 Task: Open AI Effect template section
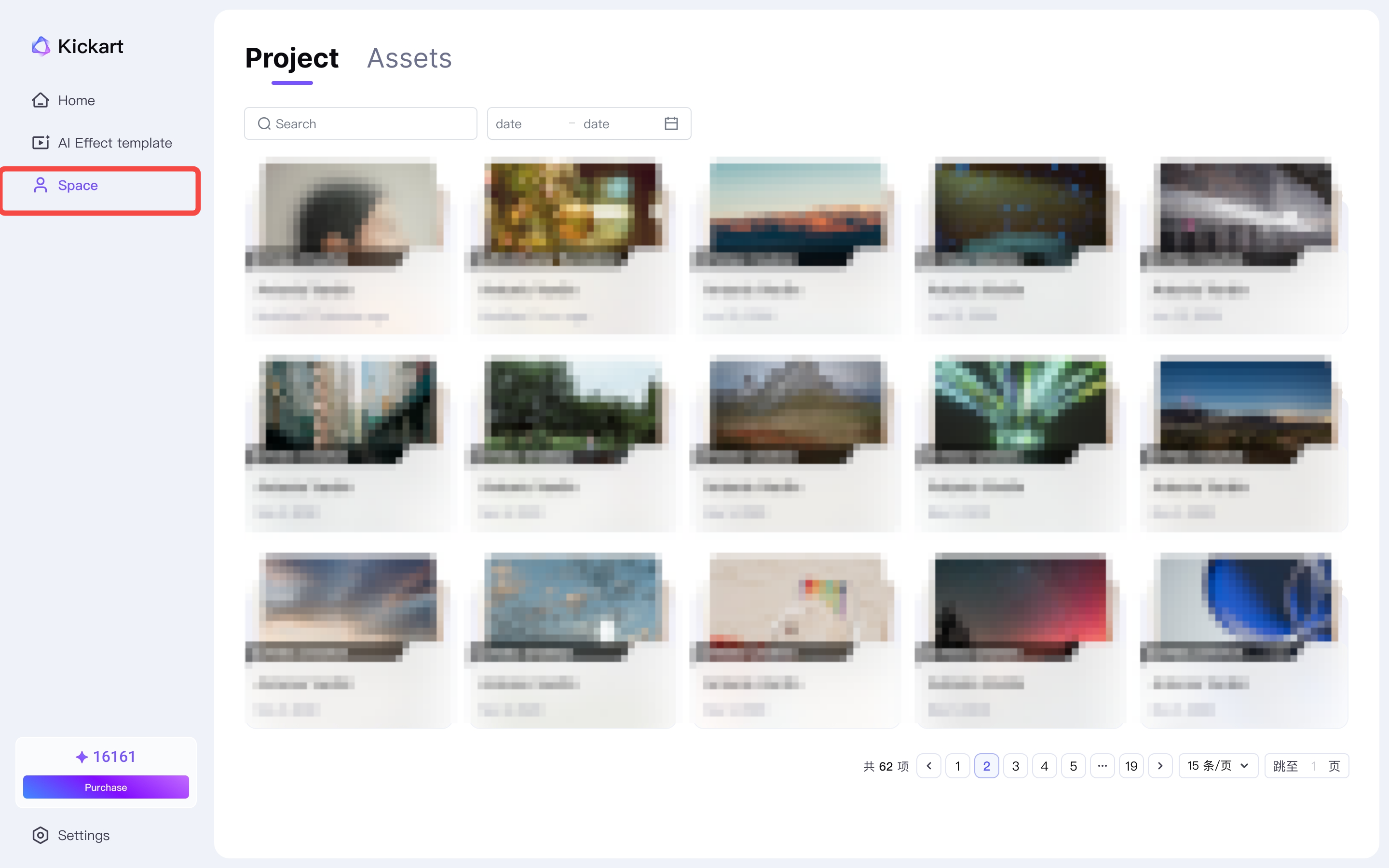pyautogui.click(x=102, y=143)
